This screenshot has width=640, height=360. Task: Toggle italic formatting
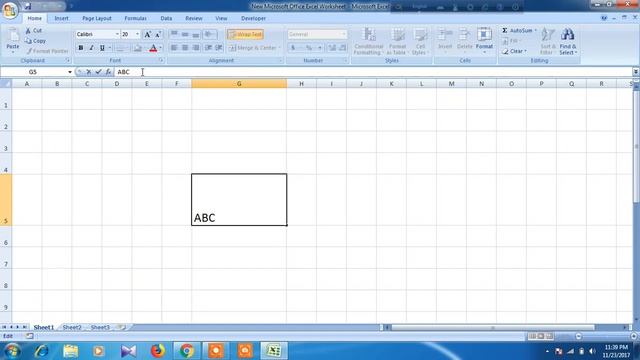tap(91, 48)
